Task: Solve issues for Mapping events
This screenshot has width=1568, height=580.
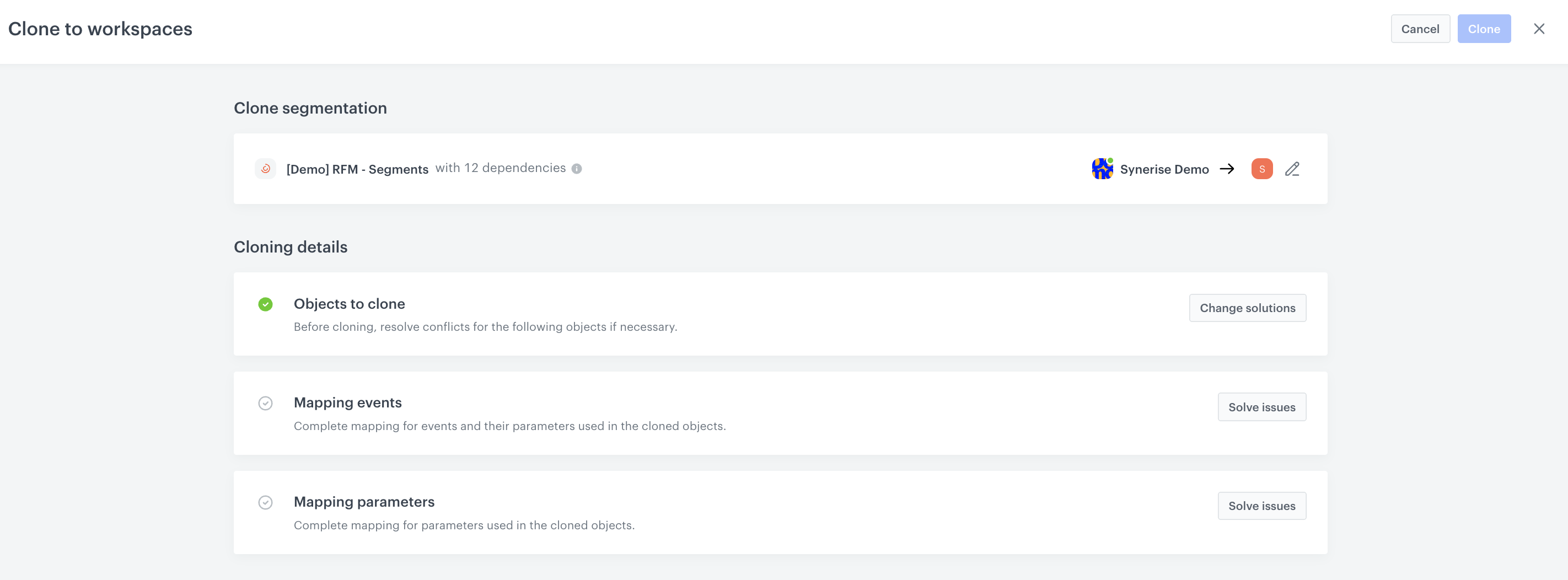Action: tap(1261, 407)
